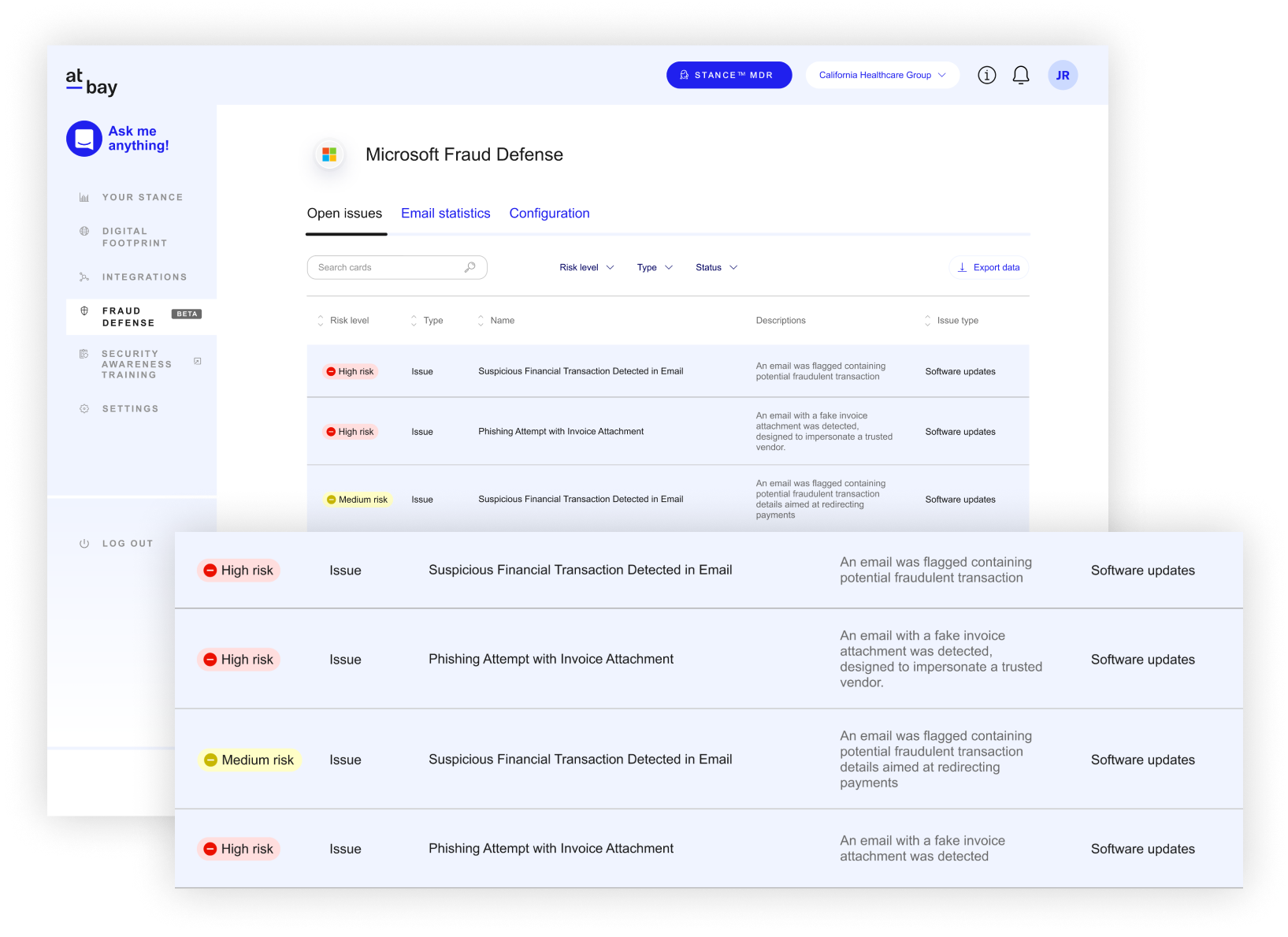Open the JR user avatar
The height and width of the screenshot is (937, 1288).
(x=1063, y=76)
